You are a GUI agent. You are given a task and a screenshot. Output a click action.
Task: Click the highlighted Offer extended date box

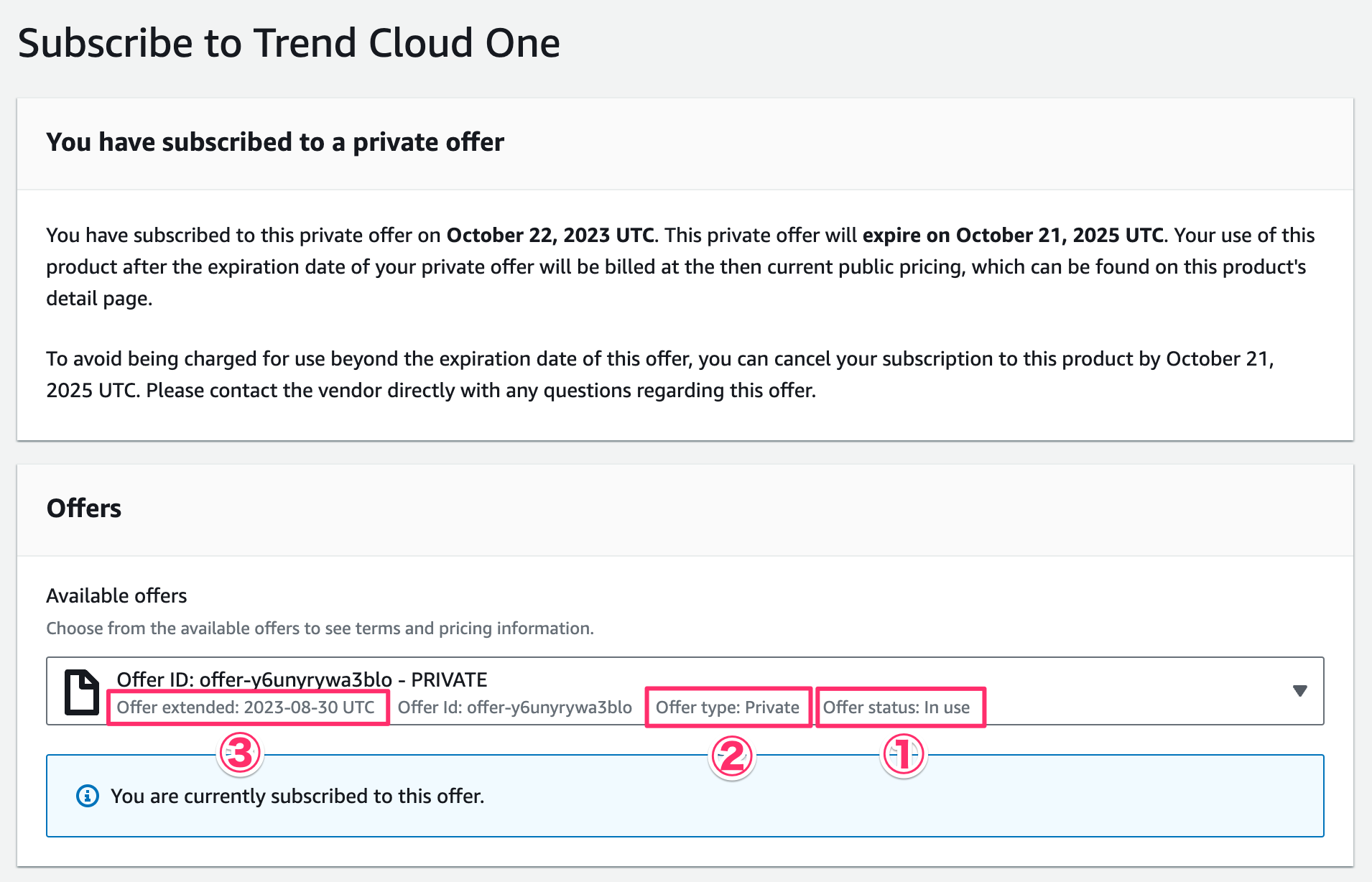pyautogui.click(x=248, y=707)
